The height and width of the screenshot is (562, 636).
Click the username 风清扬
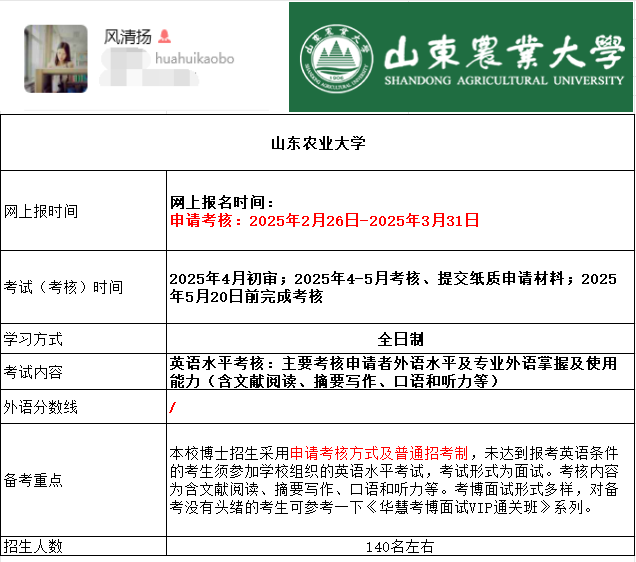[x=127, y=37]
